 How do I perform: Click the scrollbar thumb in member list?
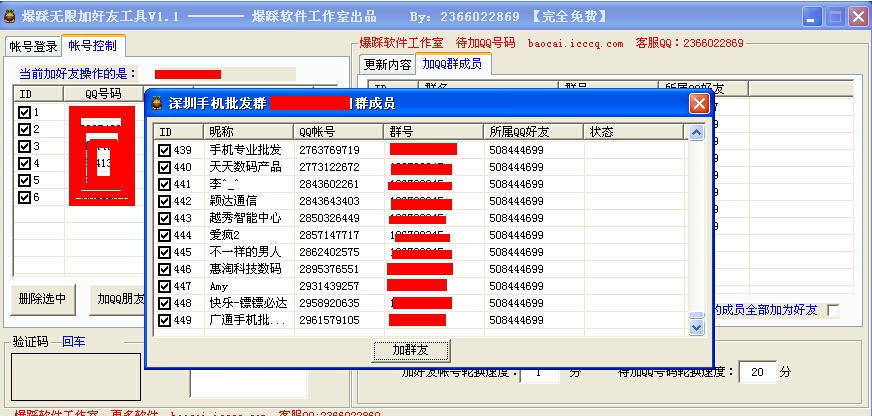pyautogui.click(x=696, y=315)
